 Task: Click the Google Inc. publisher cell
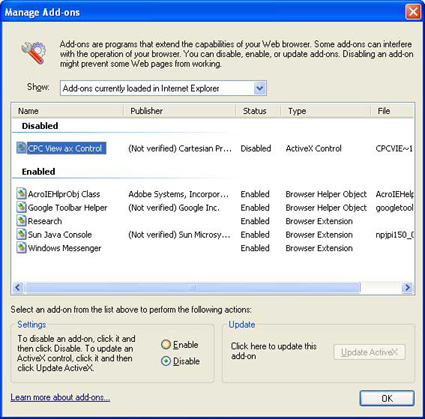pos(174,208)
